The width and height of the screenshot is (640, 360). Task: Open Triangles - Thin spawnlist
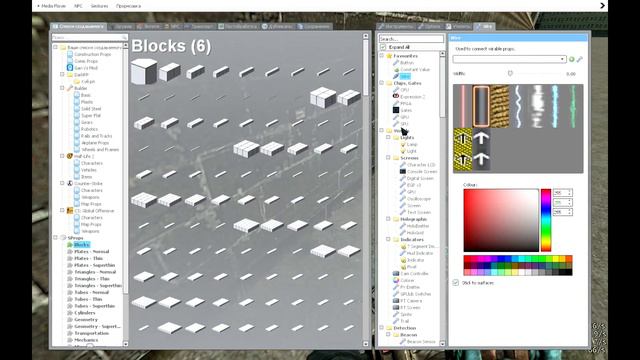click(x=92, y=279)
